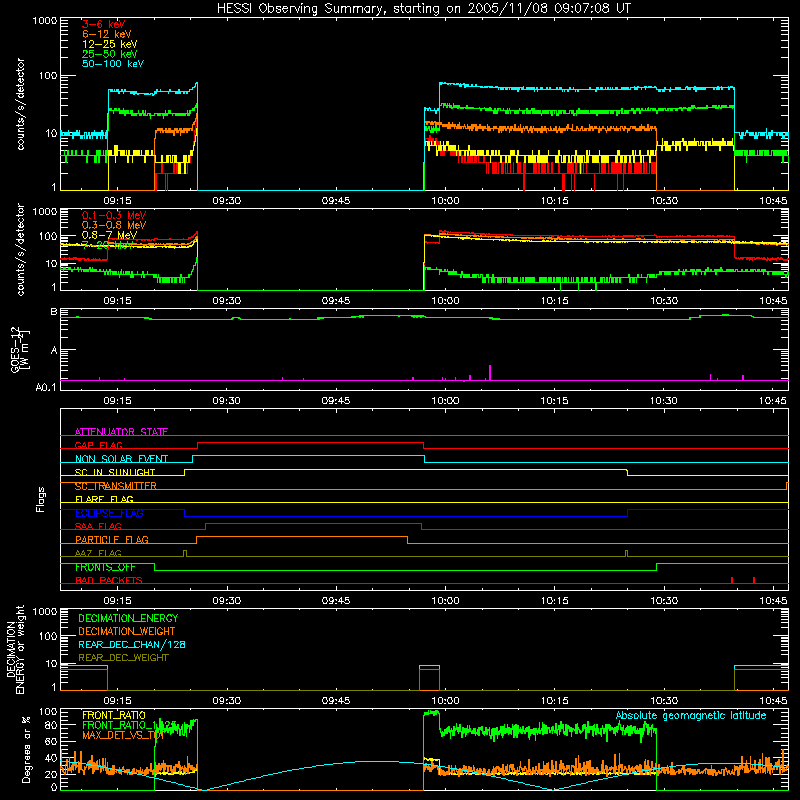Click the DECIMATION ENERGY or weight axis title
The height and width of the screenshot is (800, 800).
(x=15, y=649)
